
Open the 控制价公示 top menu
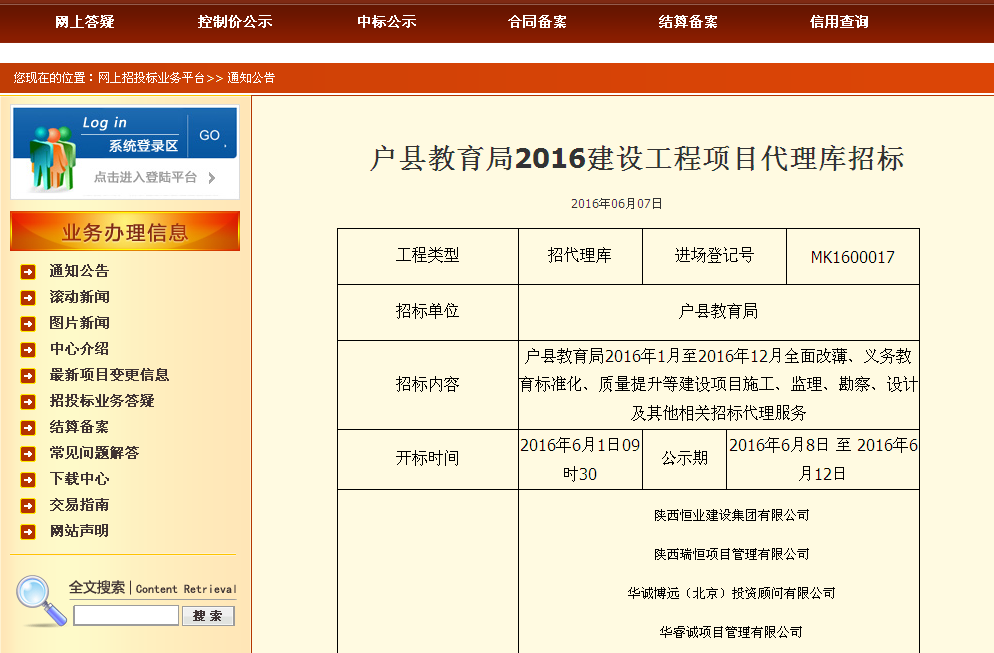pyautogui.click(x=235, y=21)
